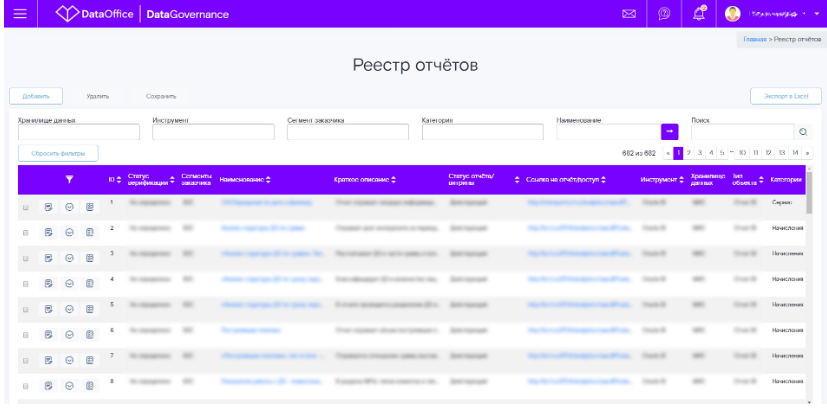Tick the checkbox for row 3
Image resolution: width=827 pixels, height=411 pixels.
(25, 259)
